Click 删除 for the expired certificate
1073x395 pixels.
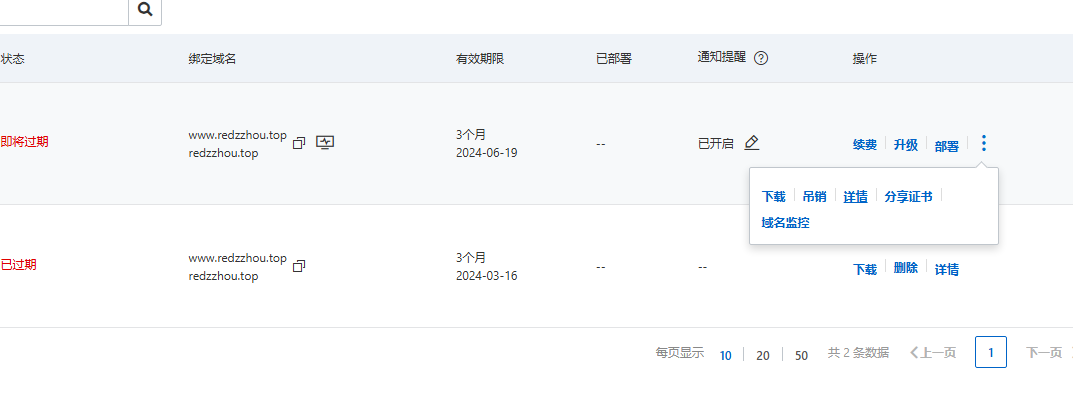click(x=905, y=268)
